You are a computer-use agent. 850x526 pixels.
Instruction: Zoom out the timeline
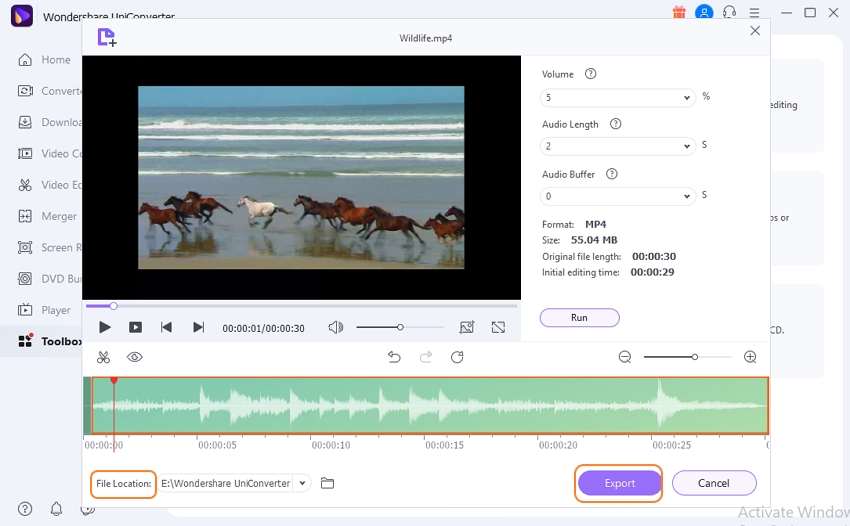pos(625,357)
